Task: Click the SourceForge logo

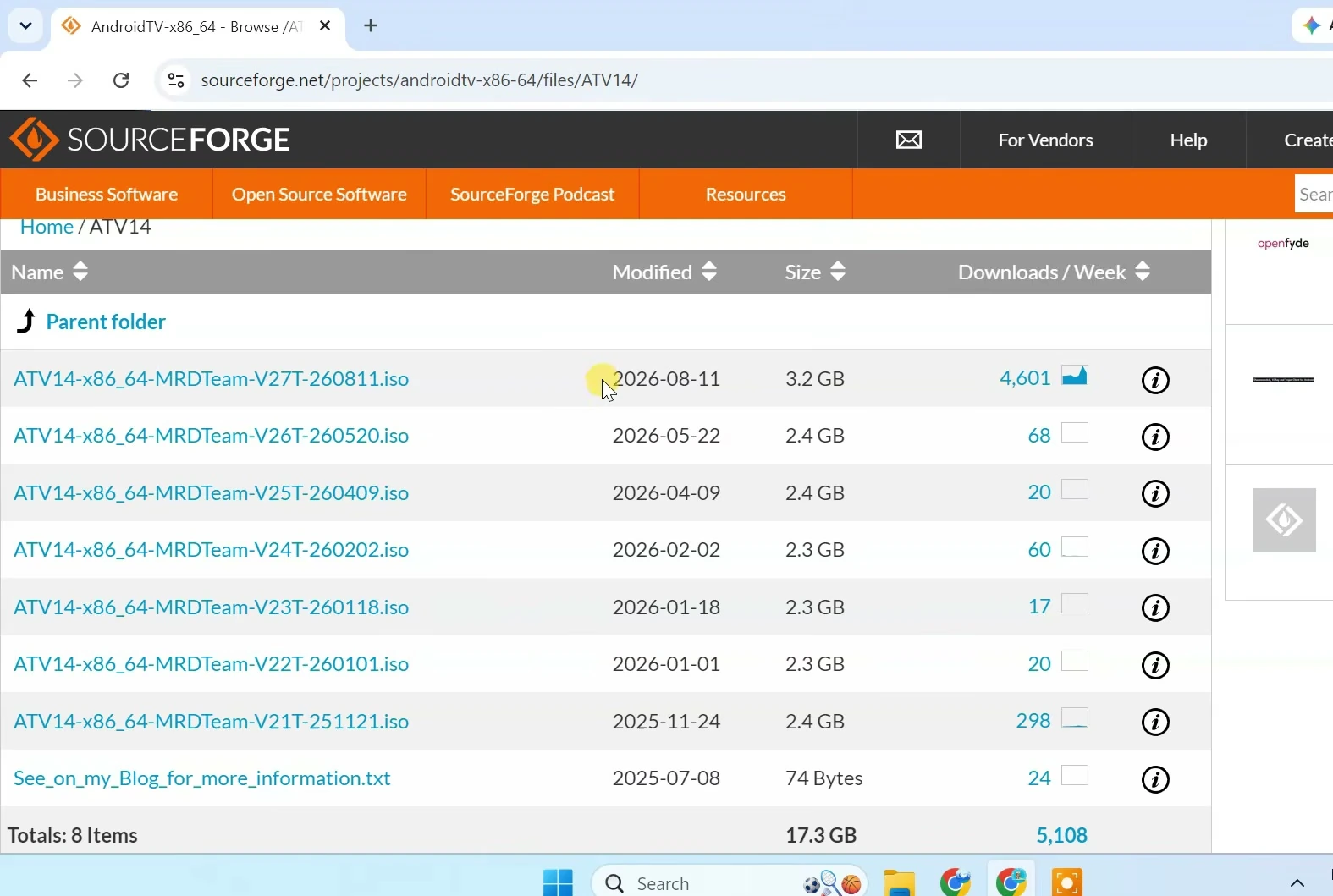Action: (x=150, y=140)
